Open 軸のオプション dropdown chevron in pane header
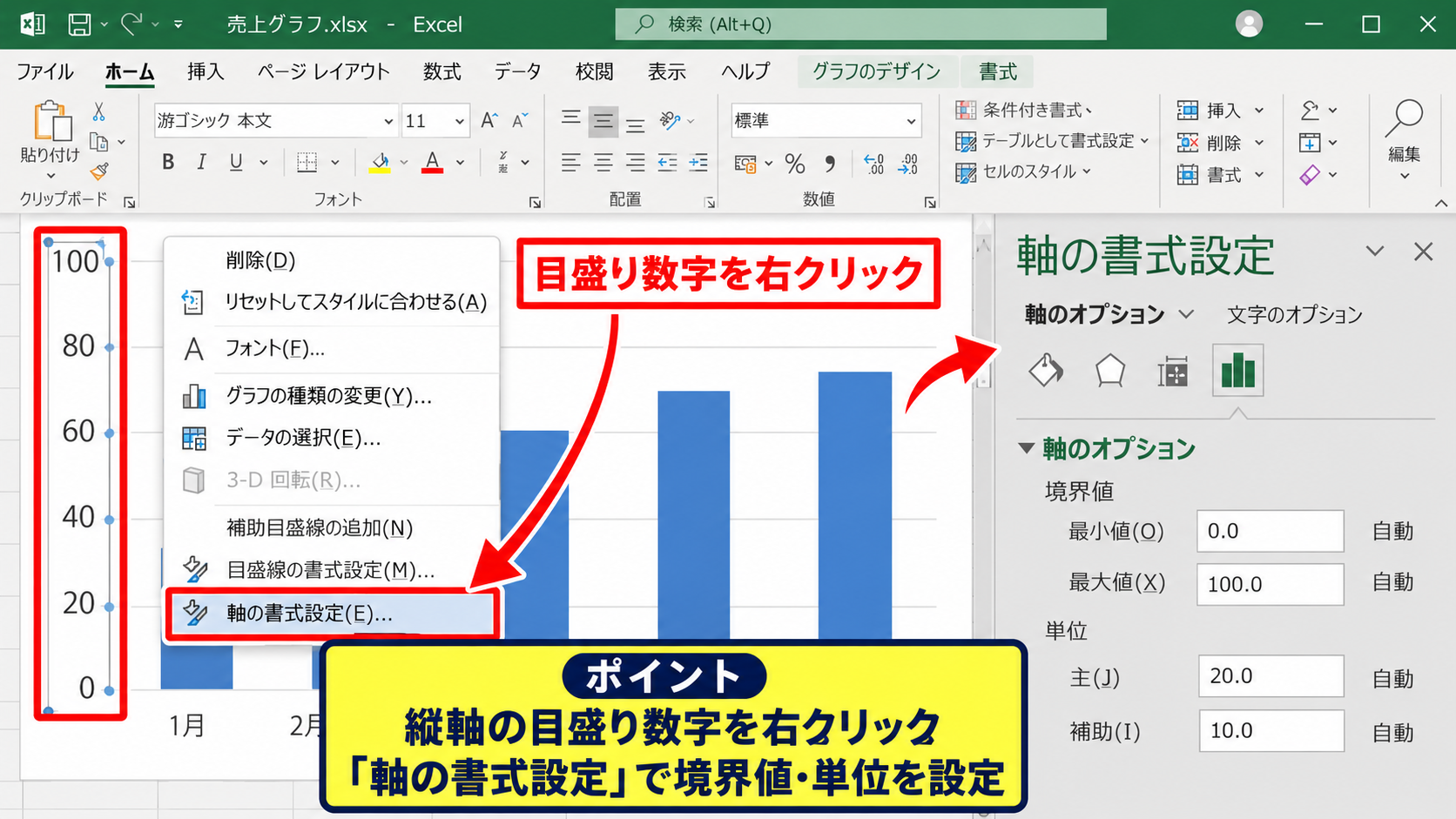Image resolution: width=1456 pixels, height=819 pixels. coord(1186,314)
